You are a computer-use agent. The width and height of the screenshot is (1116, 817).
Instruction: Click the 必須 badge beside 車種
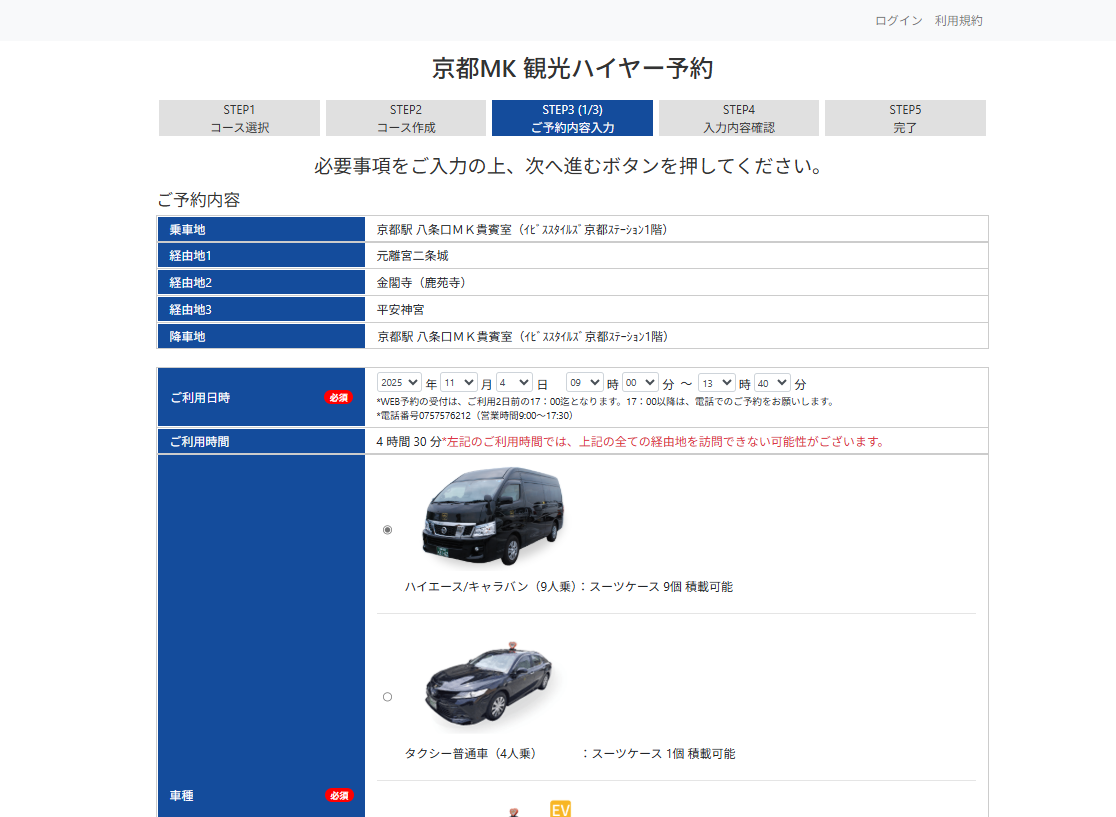(339, 796)
